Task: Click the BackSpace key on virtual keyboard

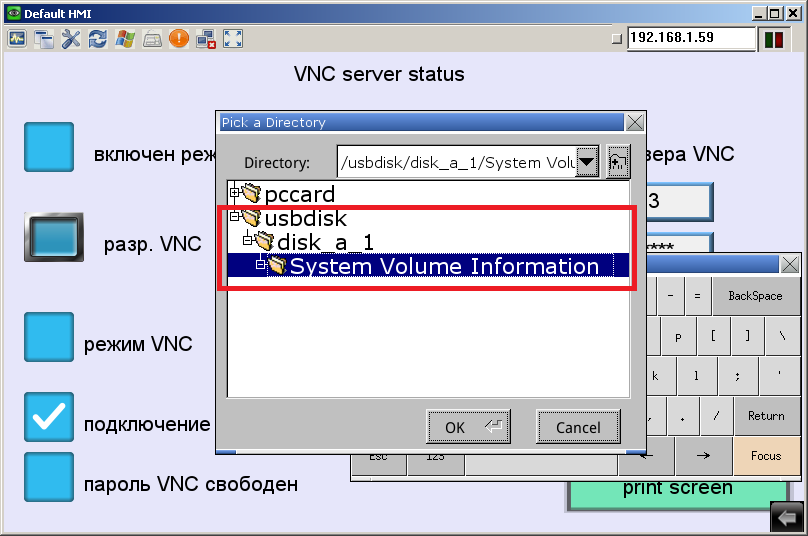Action: (755, 296)
